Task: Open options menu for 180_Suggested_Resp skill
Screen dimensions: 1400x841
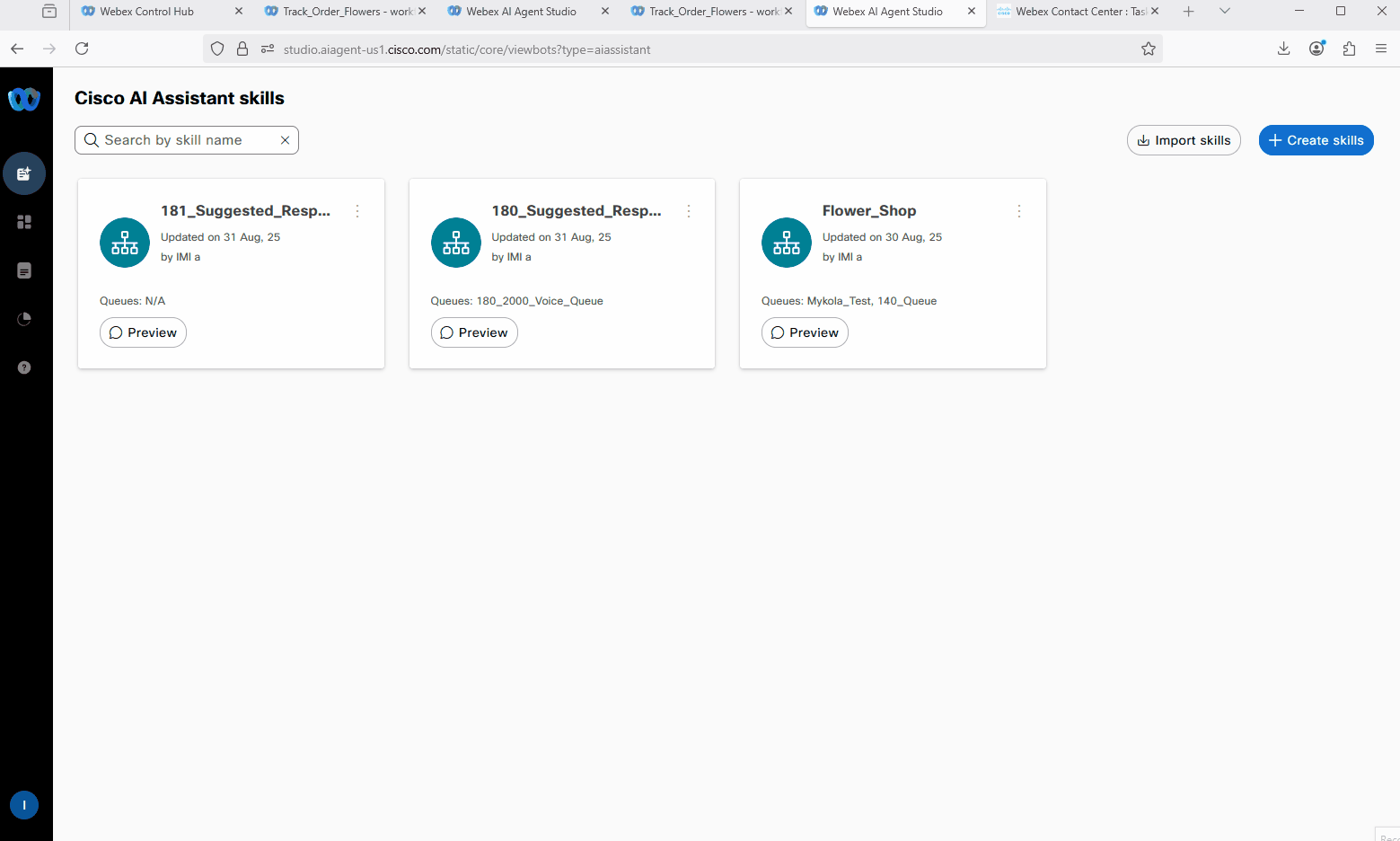Action: click(x=689, y=211)
